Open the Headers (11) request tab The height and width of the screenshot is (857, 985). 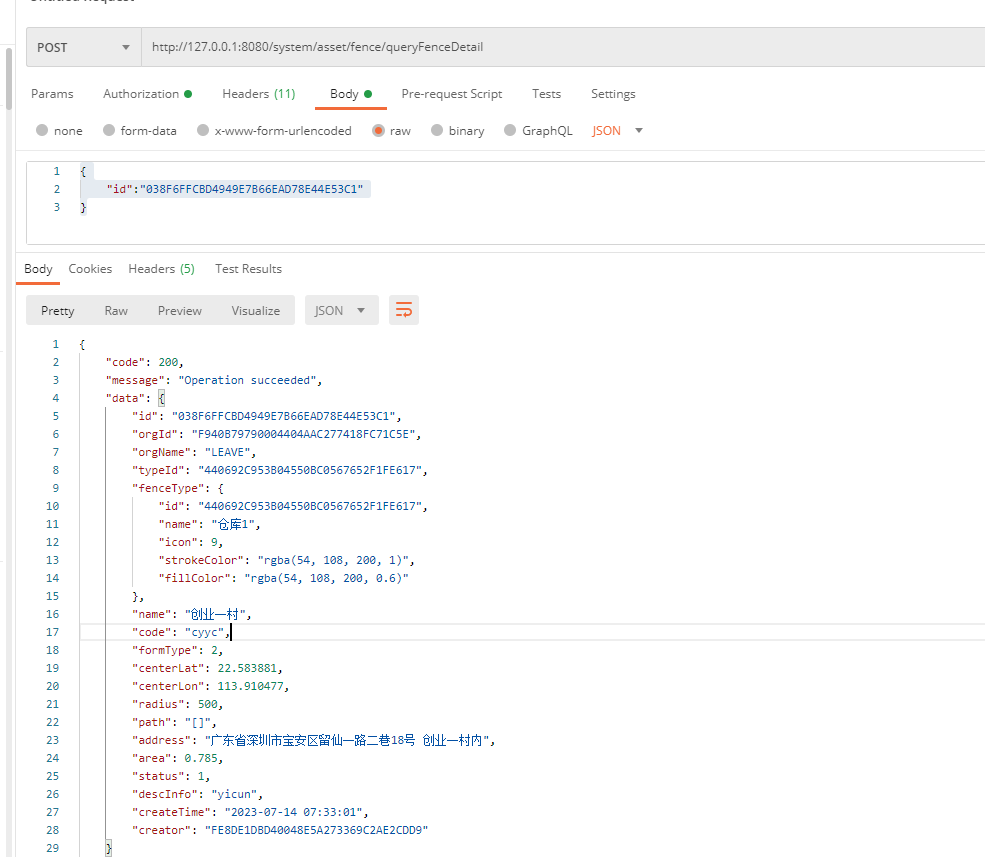258,94
